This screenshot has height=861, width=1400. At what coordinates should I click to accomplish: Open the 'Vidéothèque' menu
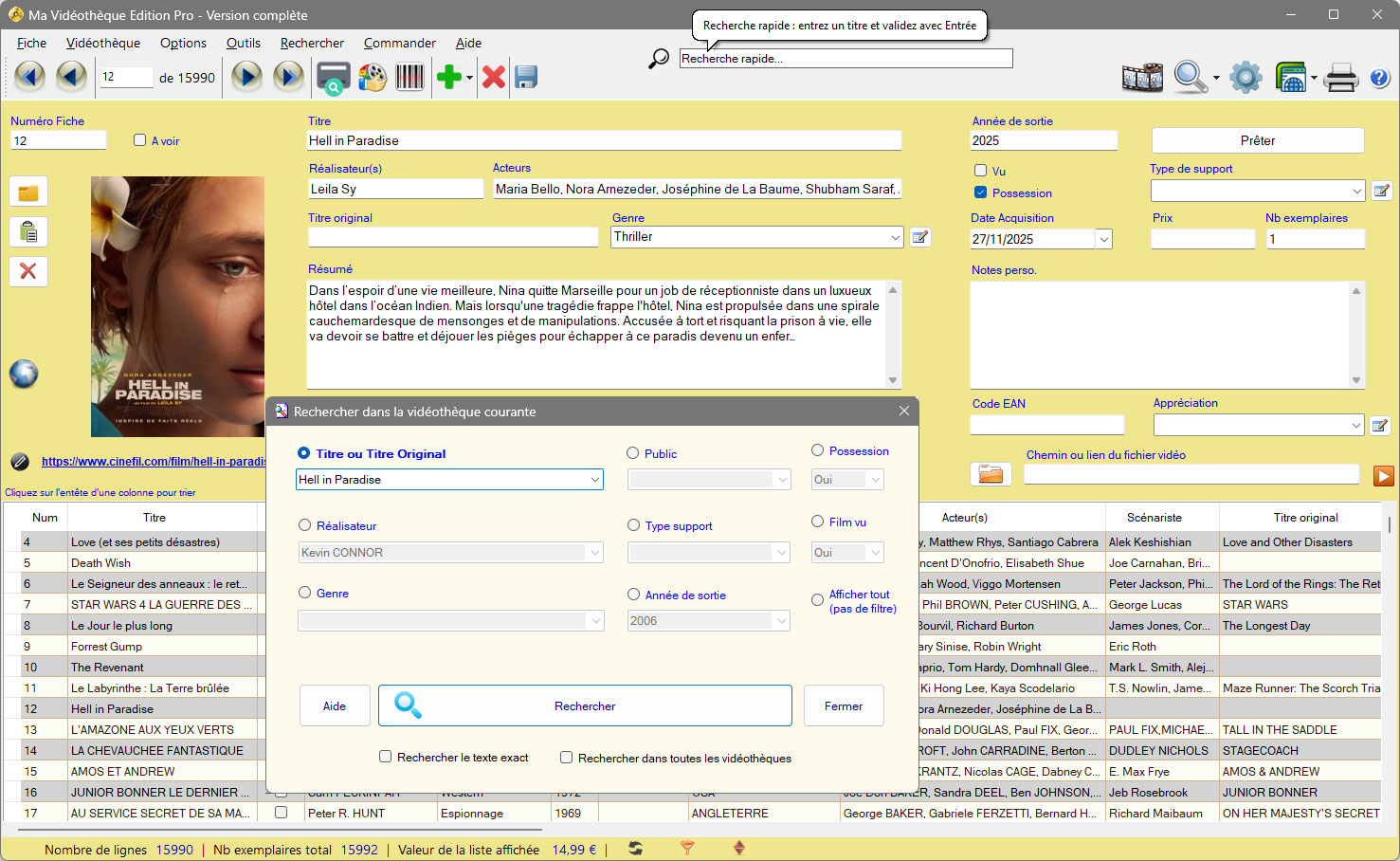[103, 43]
